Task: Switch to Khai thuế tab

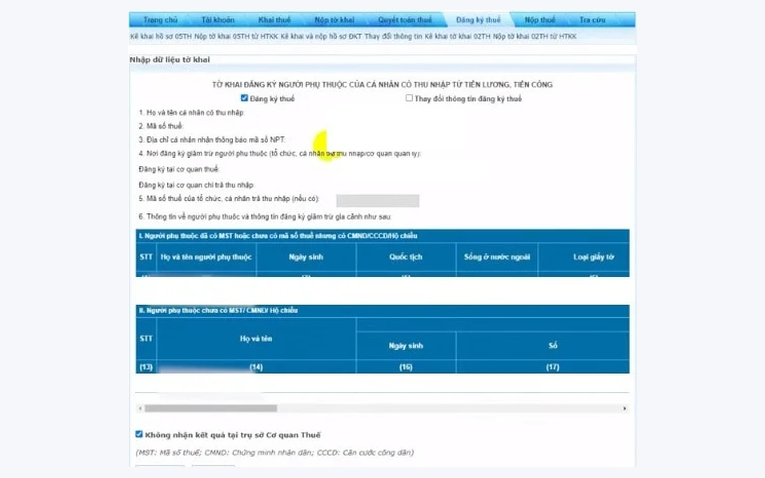Action: (x=274, y=20)
